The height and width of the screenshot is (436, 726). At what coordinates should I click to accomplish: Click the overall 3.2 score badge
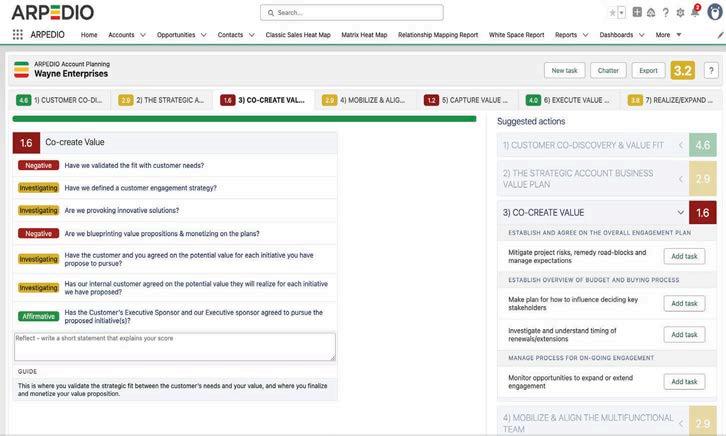pos(682,71)
